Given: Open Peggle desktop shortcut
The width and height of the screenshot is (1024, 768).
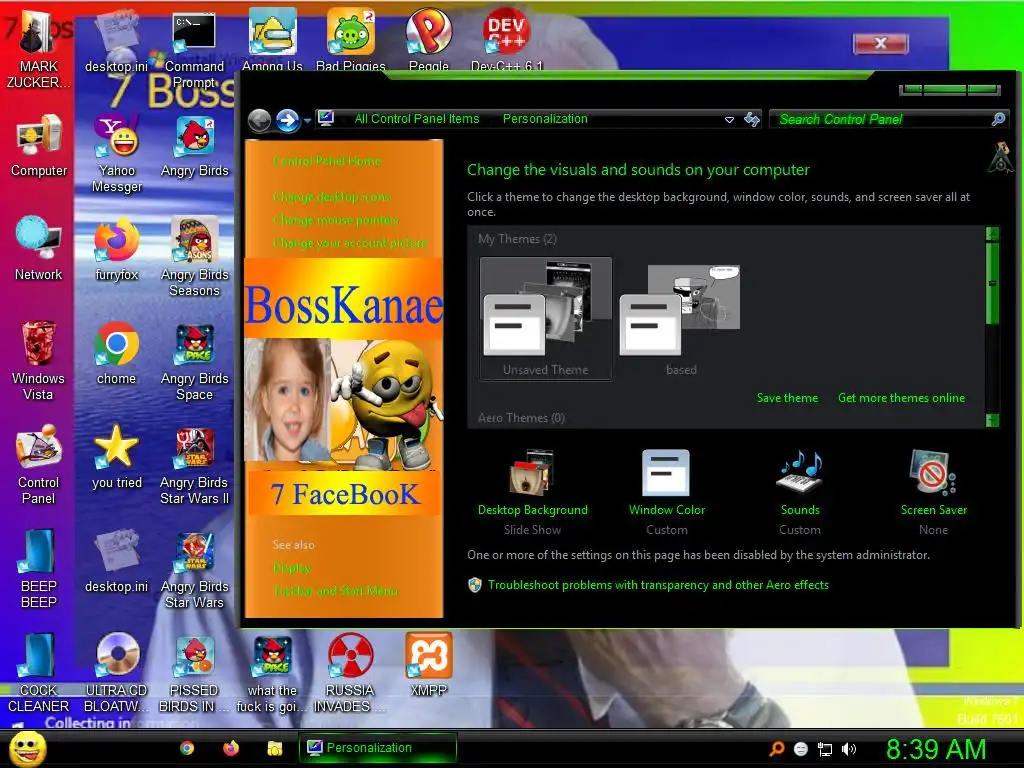Looking at the screenshot, I should pos(429,38).
